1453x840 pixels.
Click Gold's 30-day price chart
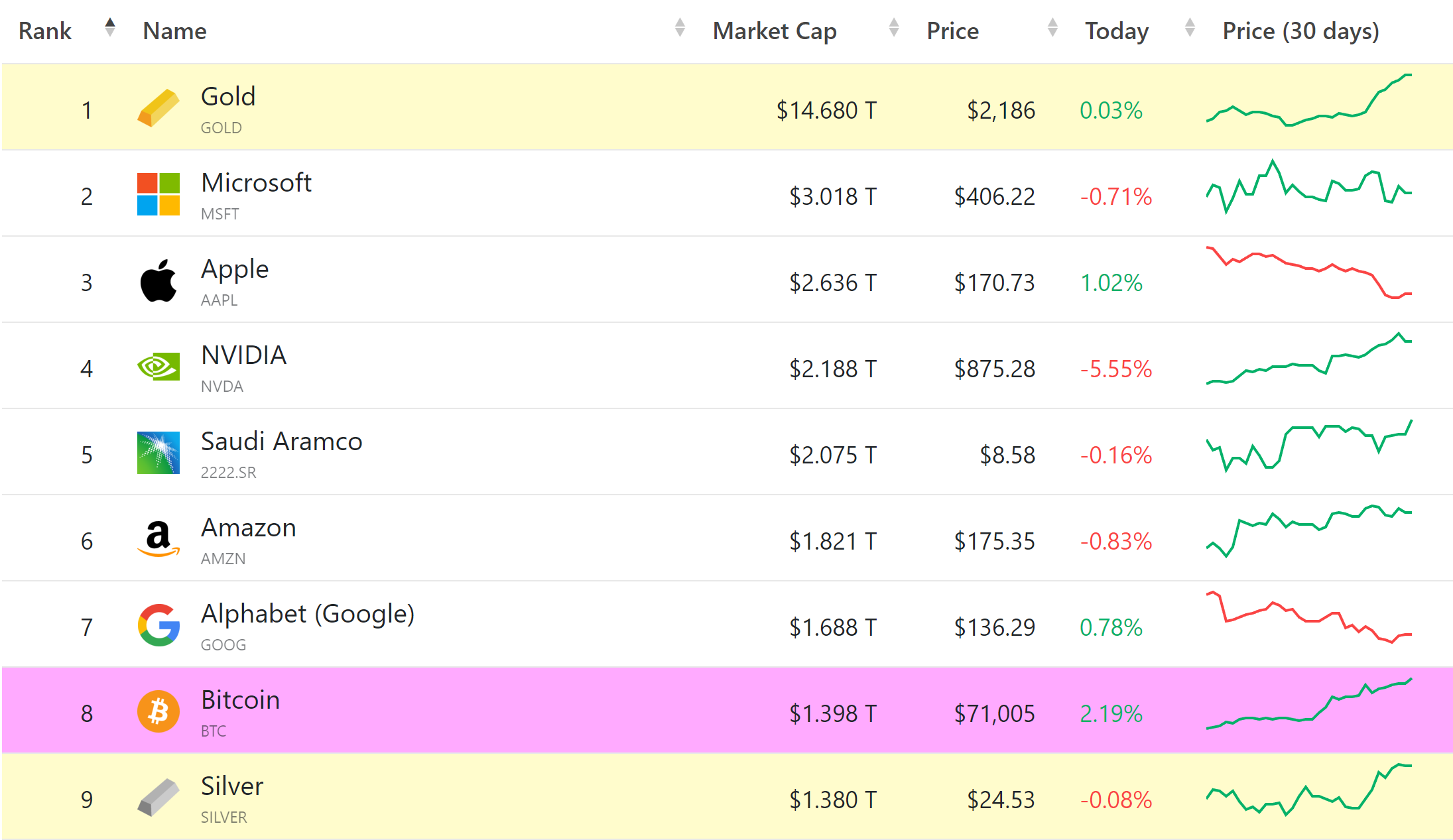coord(1308,101)
